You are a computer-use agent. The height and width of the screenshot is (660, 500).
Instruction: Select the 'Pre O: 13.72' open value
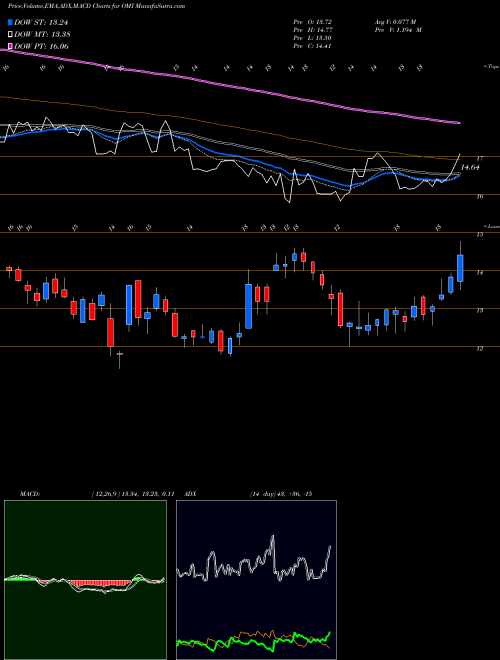pyautogui.click(x=313, y=21)
